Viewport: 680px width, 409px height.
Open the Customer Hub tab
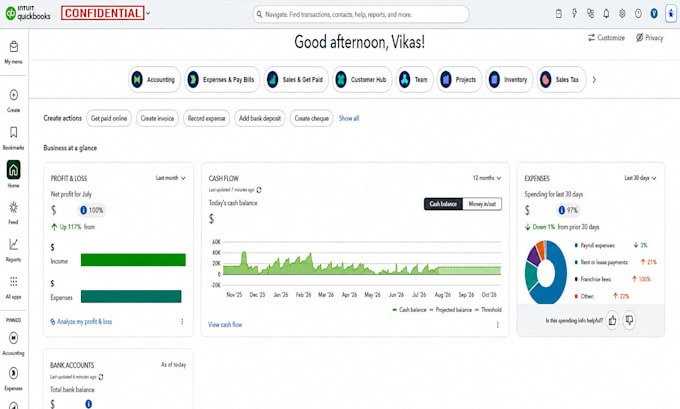click(362, 80)
